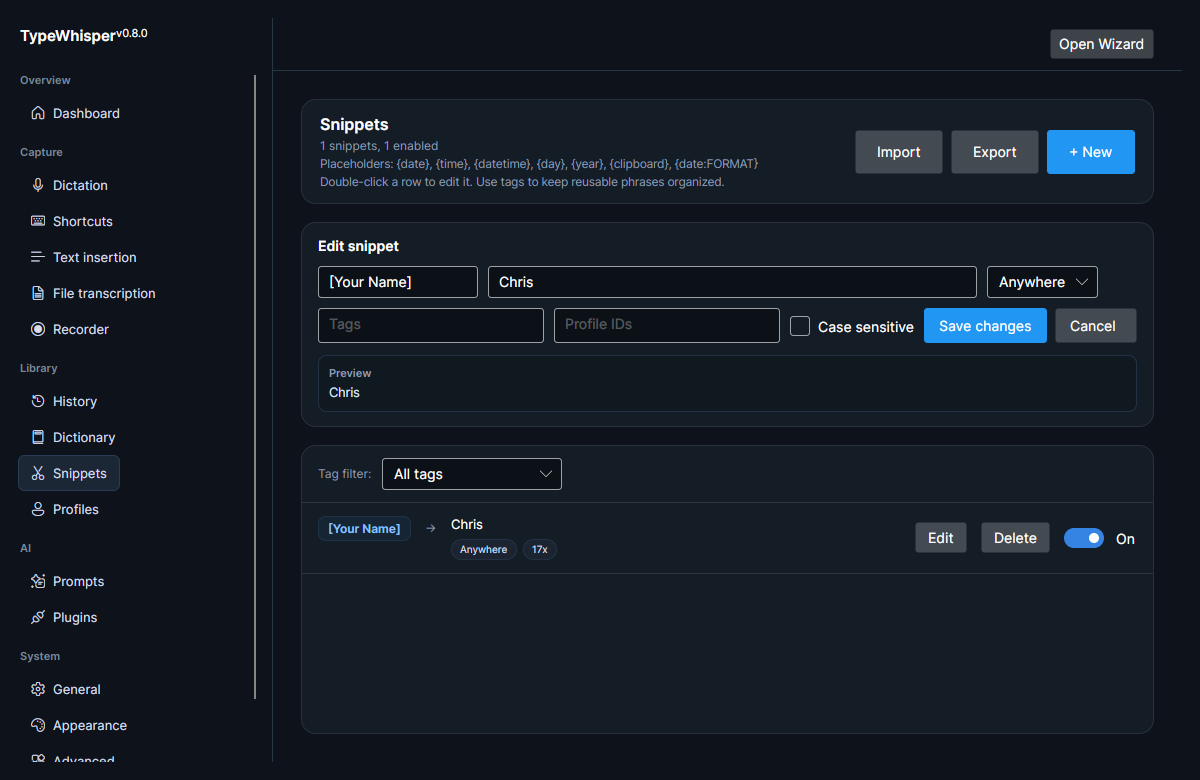Expand the All tags filter dropdown
This screenshot has height=780, width=1200.
[472, 474]
